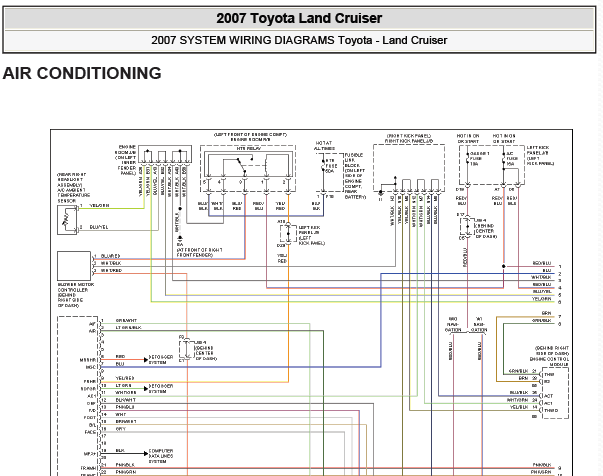The width and height of the screenshot is (603, 476).
Task: Click 'BLU/RED' at blower controller pin 1
Action: [110, 256]
